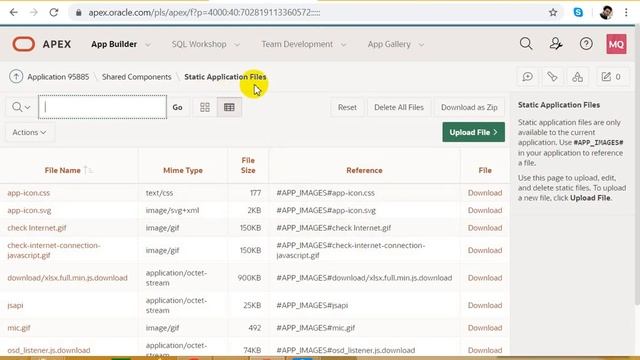This screenshot has width=640, height=360.
Task: Open the feedback comment bubble icon
Action: (527, 77)
